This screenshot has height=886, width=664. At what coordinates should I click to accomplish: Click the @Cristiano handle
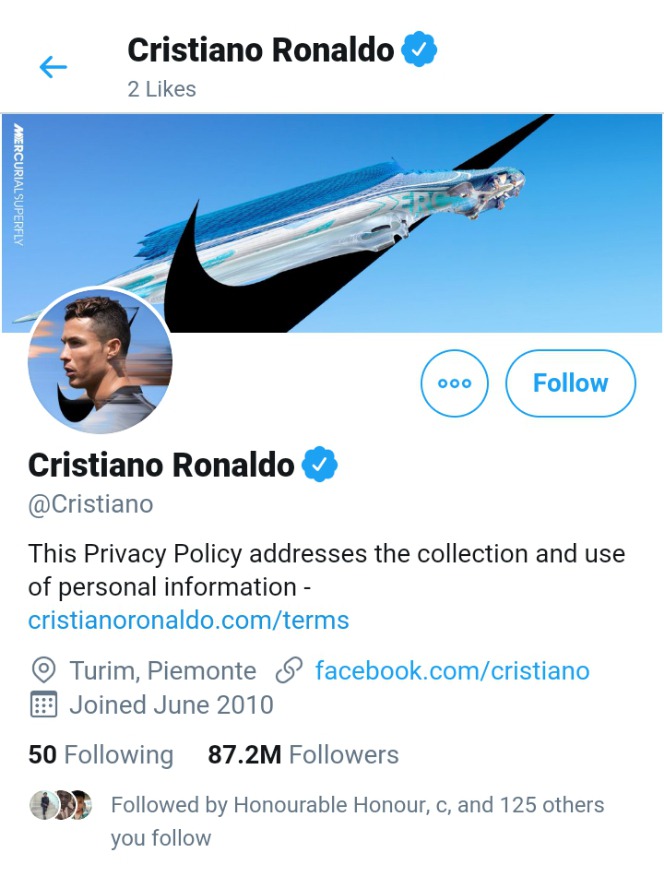pos(90,504)
